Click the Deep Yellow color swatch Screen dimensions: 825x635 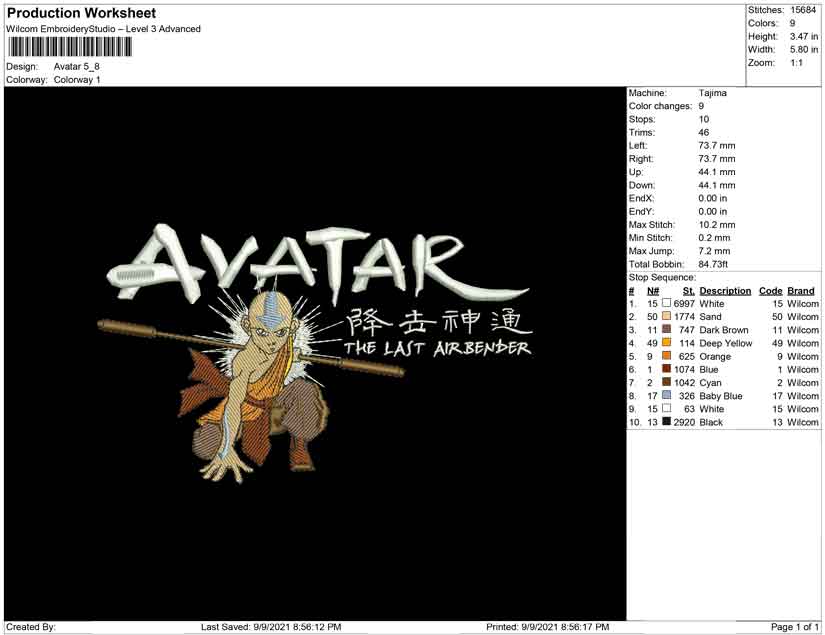pyautogui.click(x=667, y=342)
